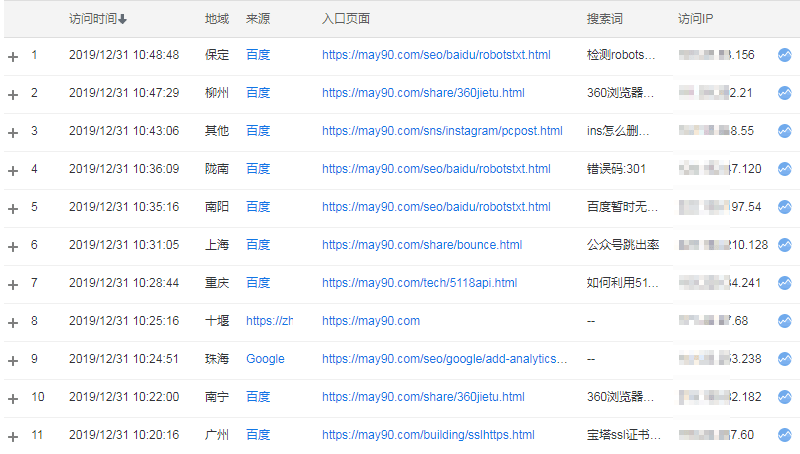Open the instagram/pcpost.html entry page link
The image size is (800, 454).
[x=442, y=131]
